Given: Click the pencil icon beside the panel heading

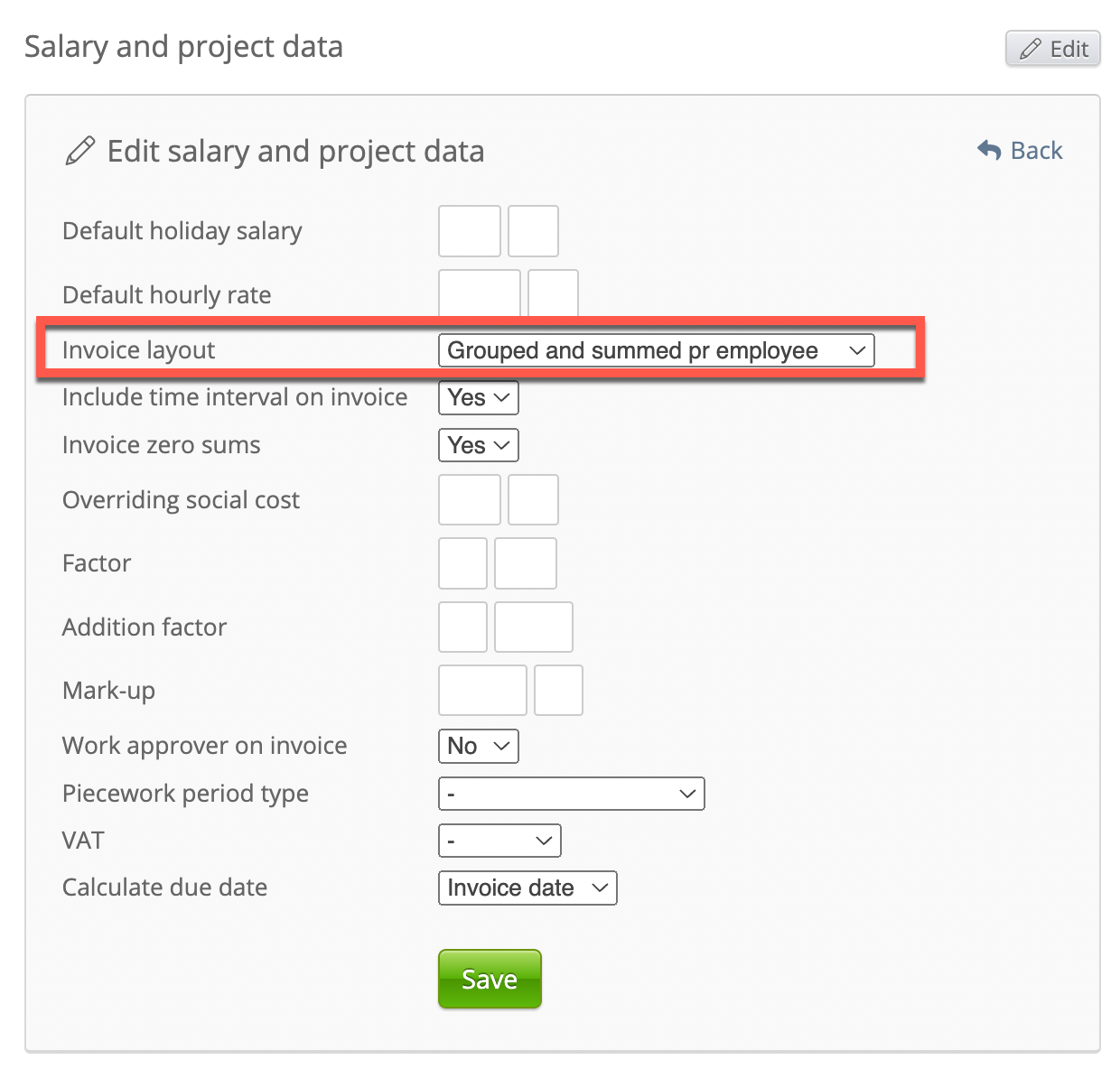Looking at the screenshot, I should click(79, 151).
